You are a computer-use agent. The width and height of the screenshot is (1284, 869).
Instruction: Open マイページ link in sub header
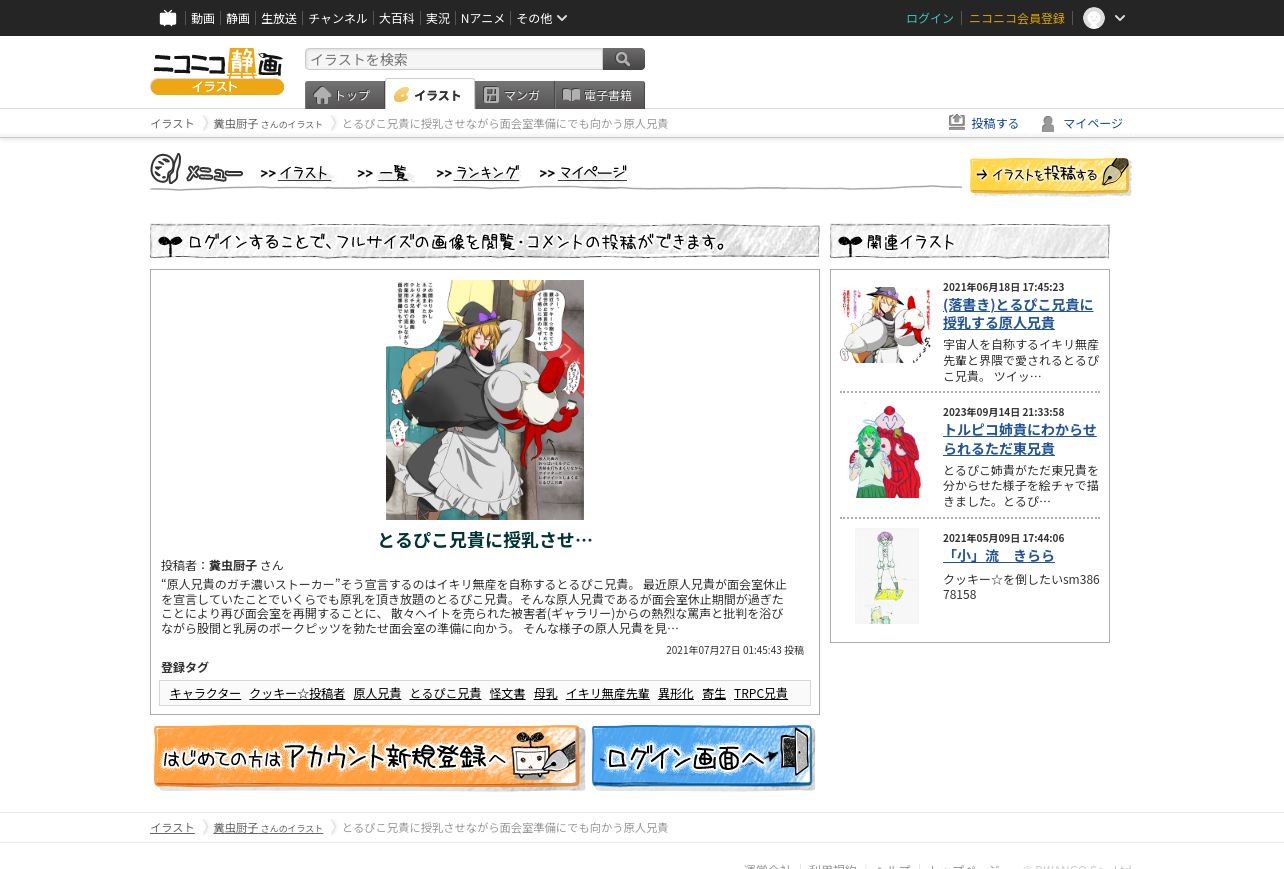click(x=1093, y=123)
